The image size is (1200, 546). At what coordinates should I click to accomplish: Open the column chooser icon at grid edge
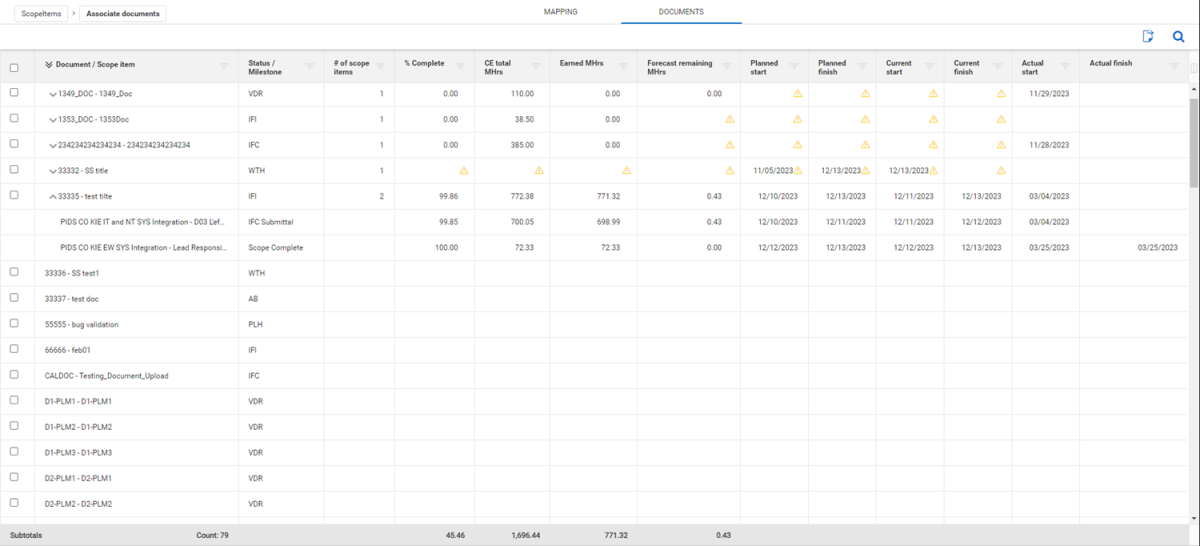[1192, 67]
